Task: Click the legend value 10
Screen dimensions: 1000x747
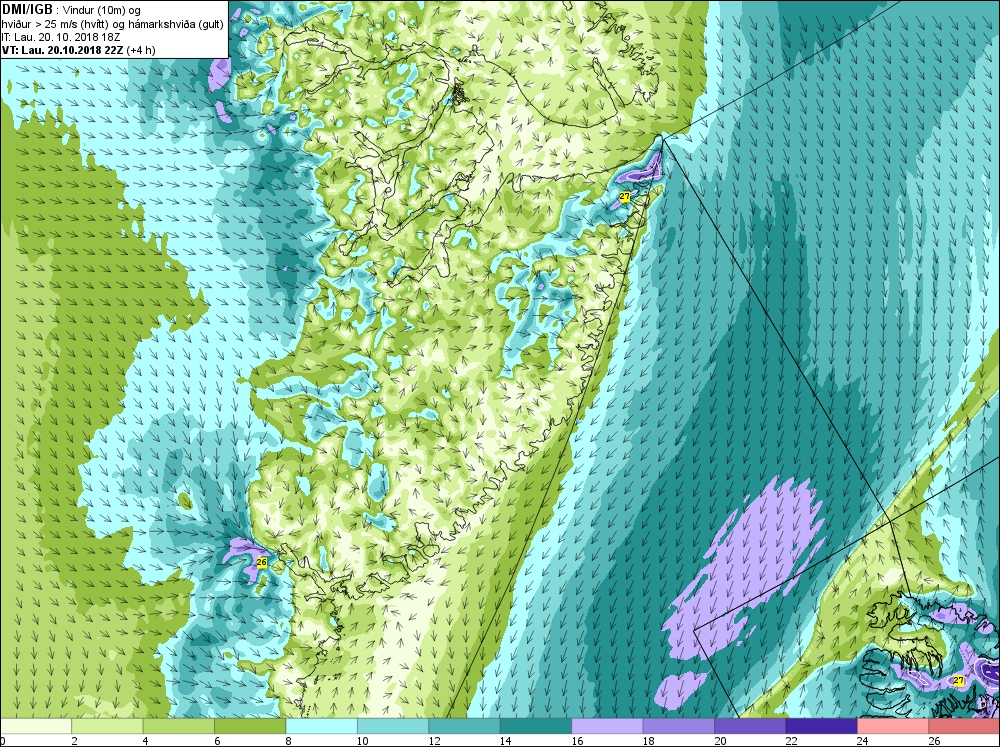Action: coord(362,741)
